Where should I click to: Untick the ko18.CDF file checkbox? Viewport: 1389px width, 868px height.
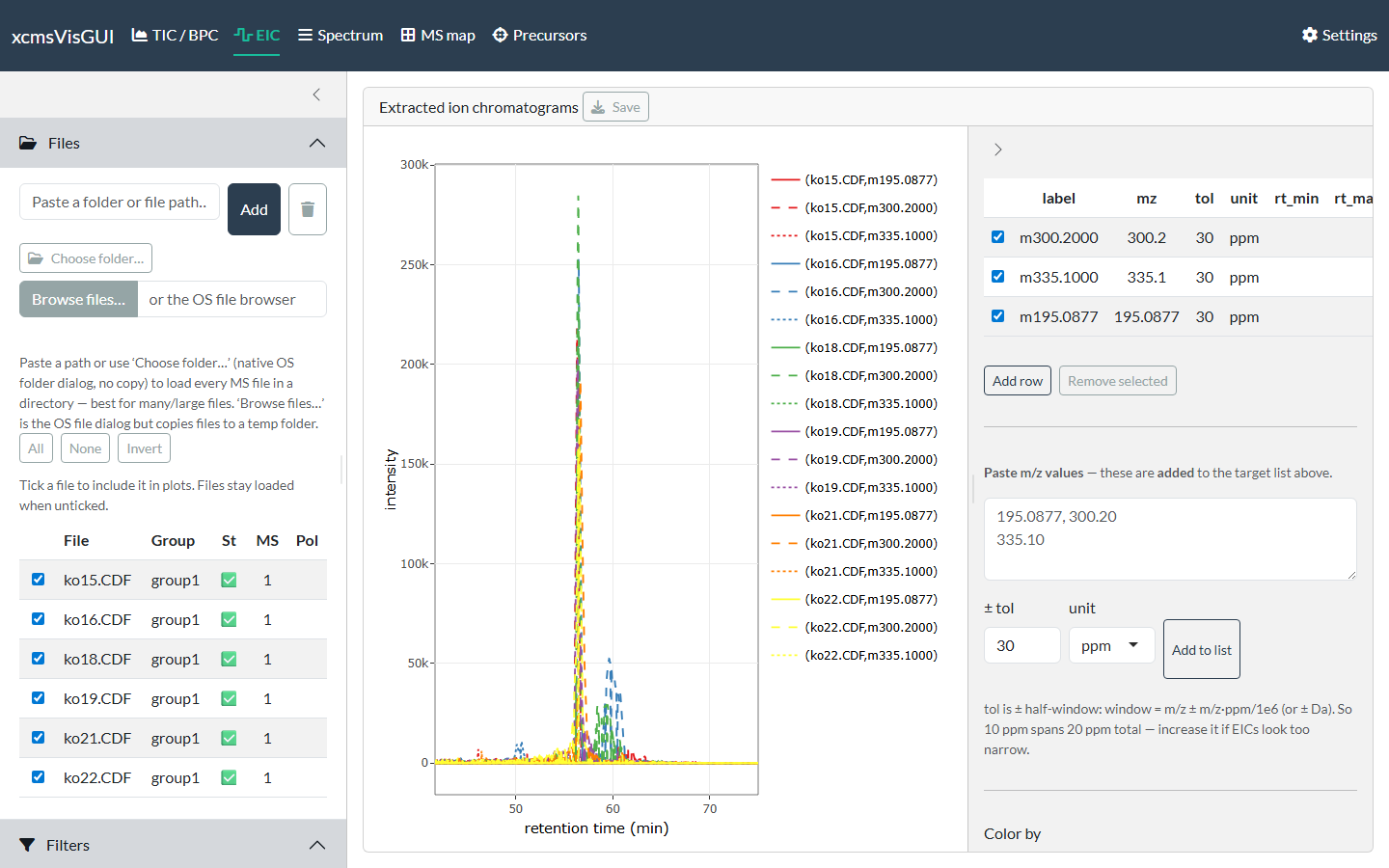(x=39, y=658)
